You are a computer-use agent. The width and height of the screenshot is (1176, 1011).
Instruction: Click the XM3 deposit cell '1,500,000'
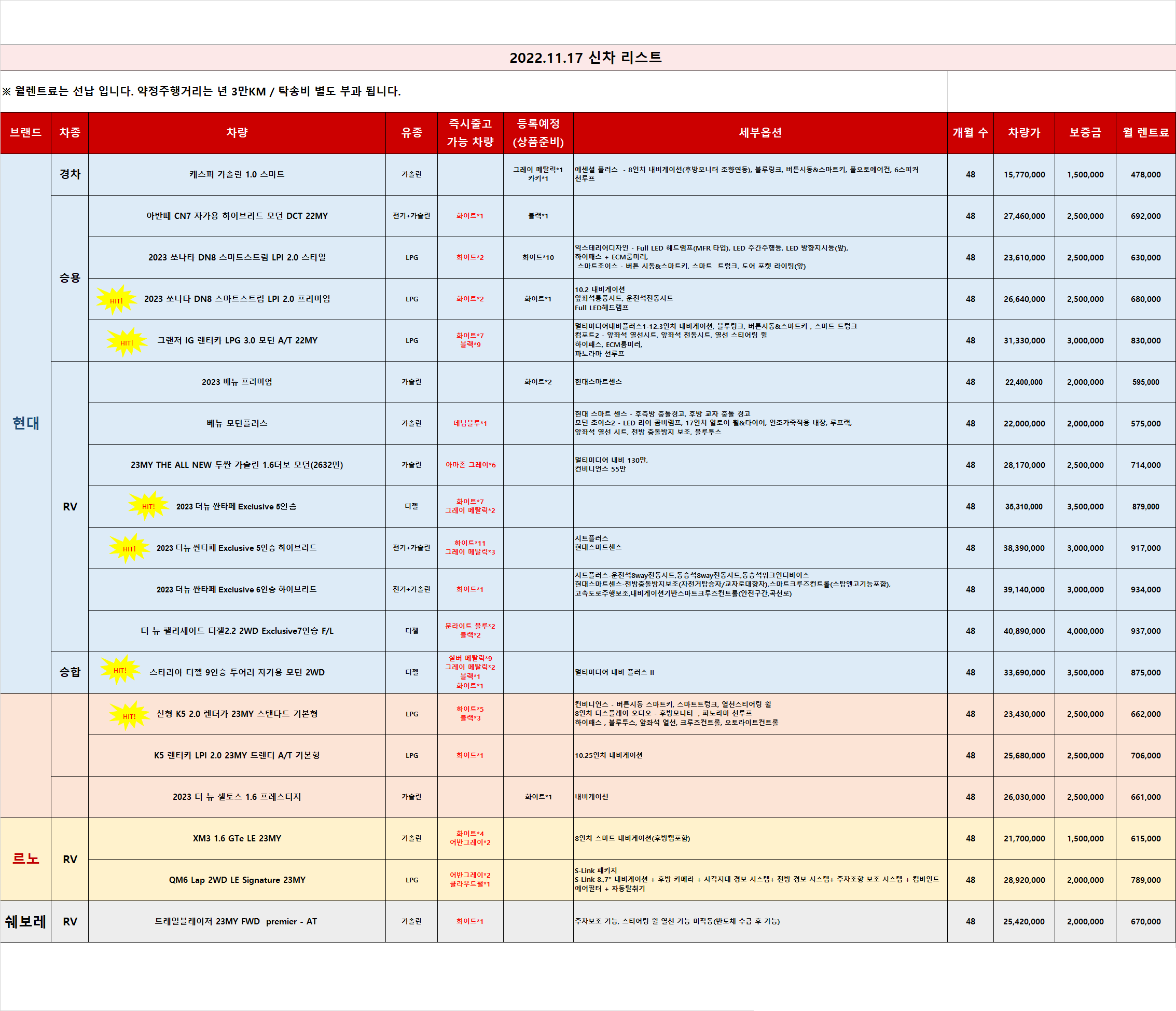tap(1085, 838)
